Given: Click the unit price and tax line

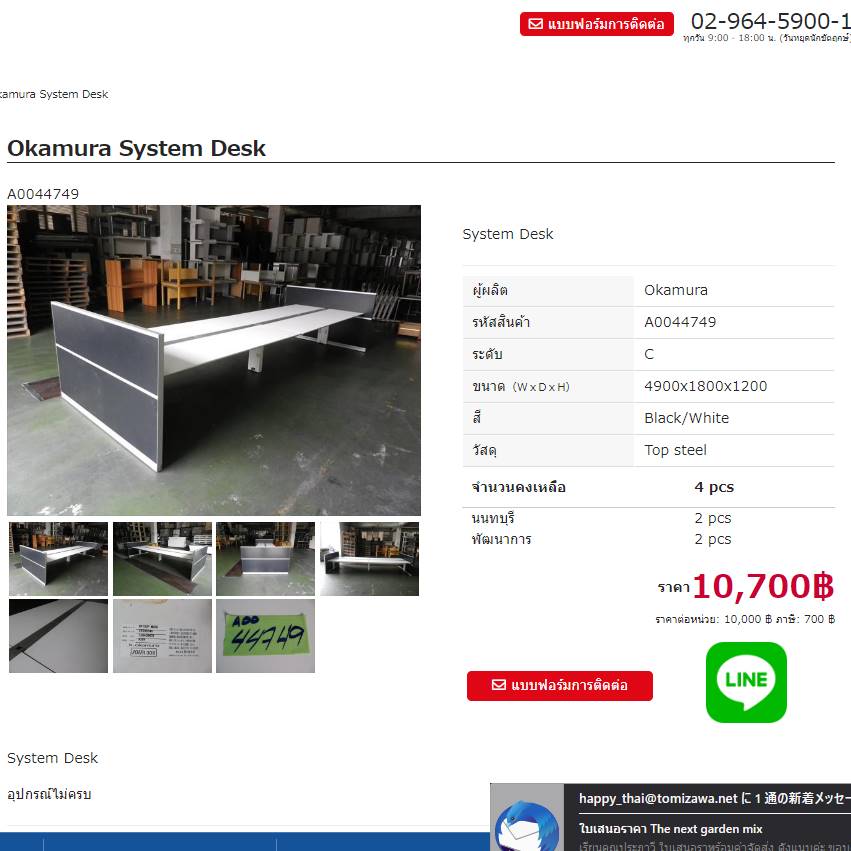Looking at the screenshot, I should point(745,619).
